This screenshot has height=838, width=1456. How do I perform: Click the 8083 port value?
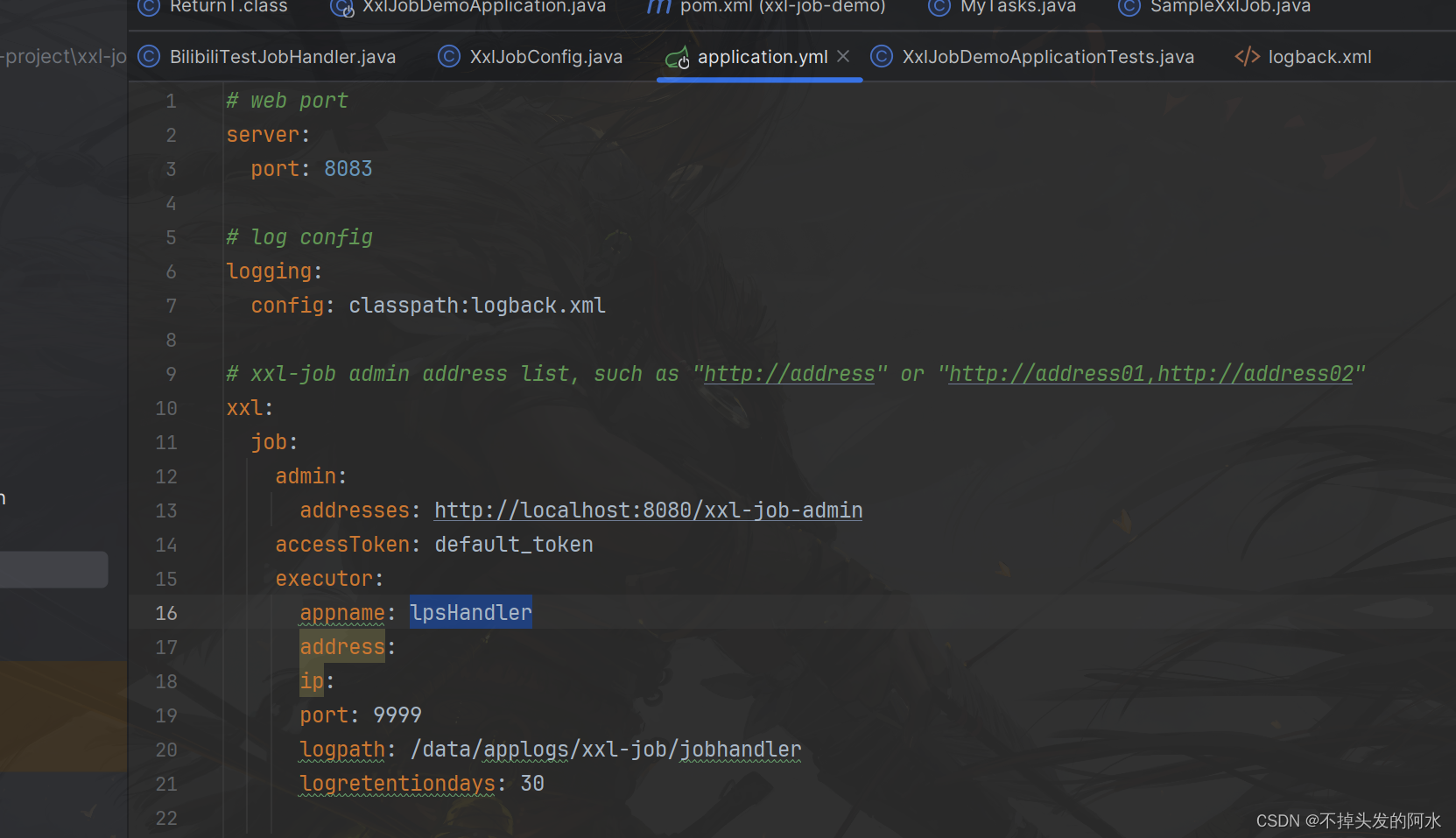[x=348, y=169]
